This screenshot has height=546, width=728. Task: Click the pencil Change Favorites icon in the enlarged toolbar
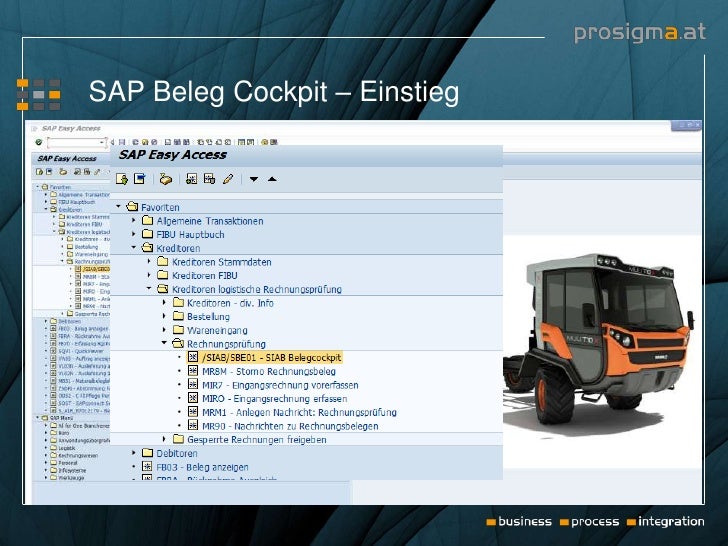coord(228,179)
